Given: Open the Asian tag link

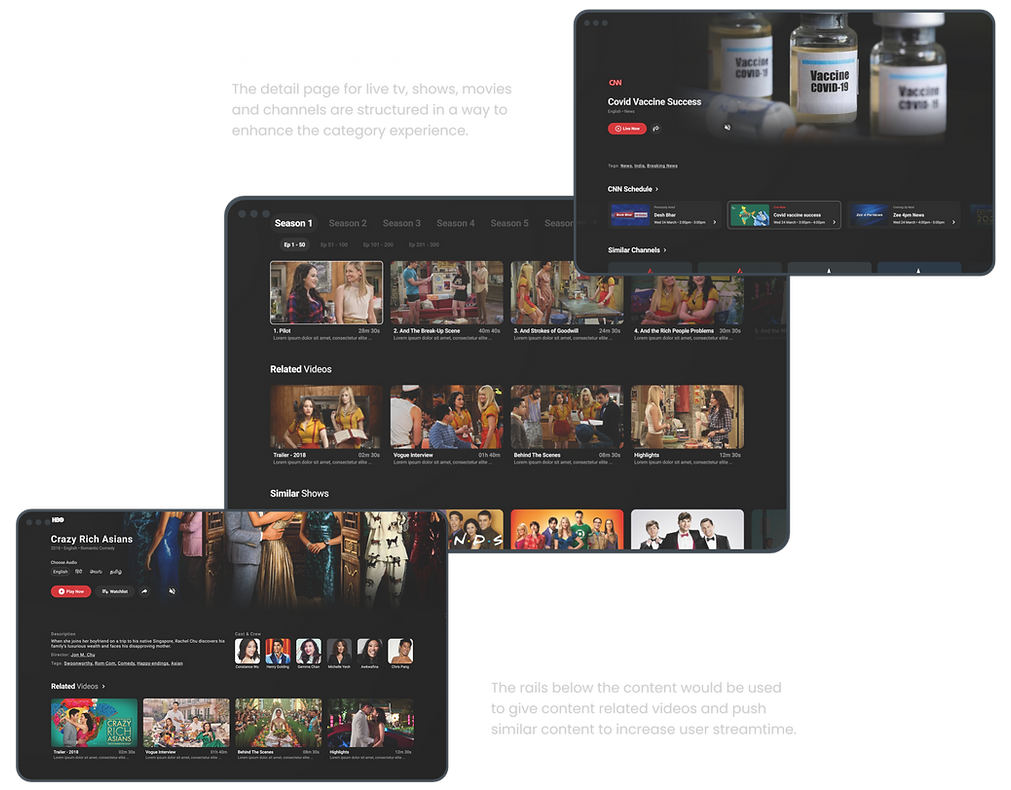Looking at the screenshot, I should point(177,664).
